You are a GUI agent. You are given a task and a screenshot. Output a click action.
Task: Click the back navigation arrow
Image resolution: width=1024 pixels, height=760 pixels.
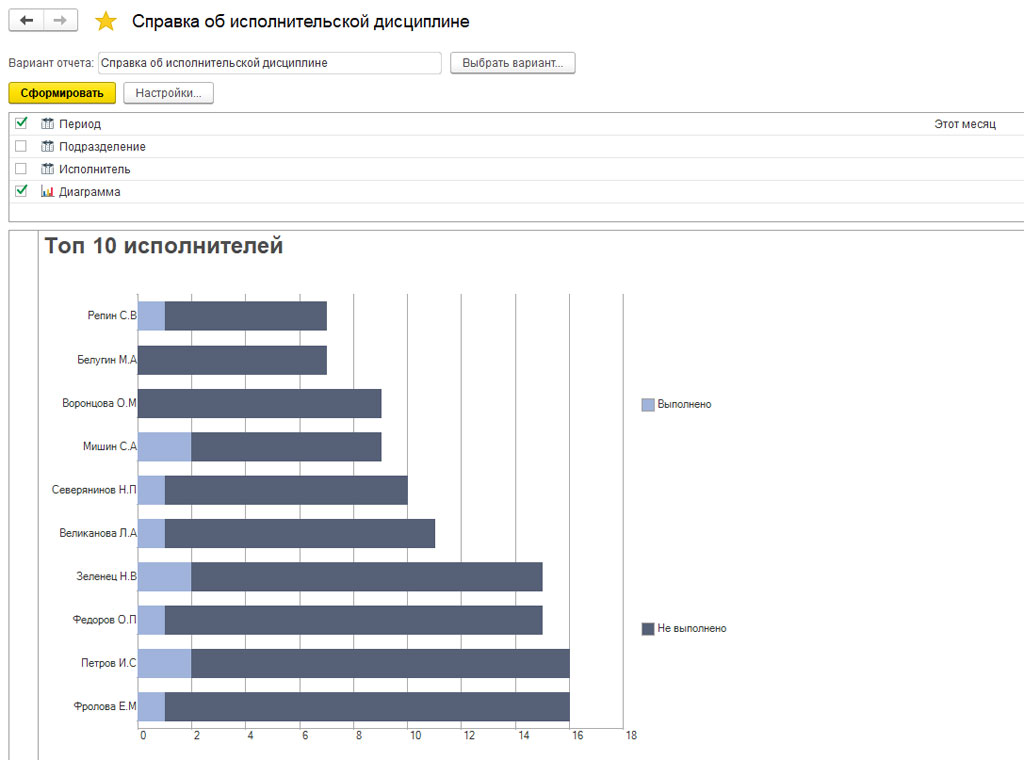click(x=26, y=21)
